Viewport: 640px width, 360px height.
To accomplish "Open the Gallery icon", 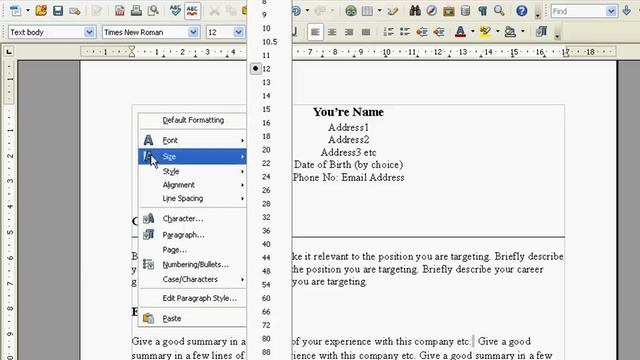I will pos(449,11).
